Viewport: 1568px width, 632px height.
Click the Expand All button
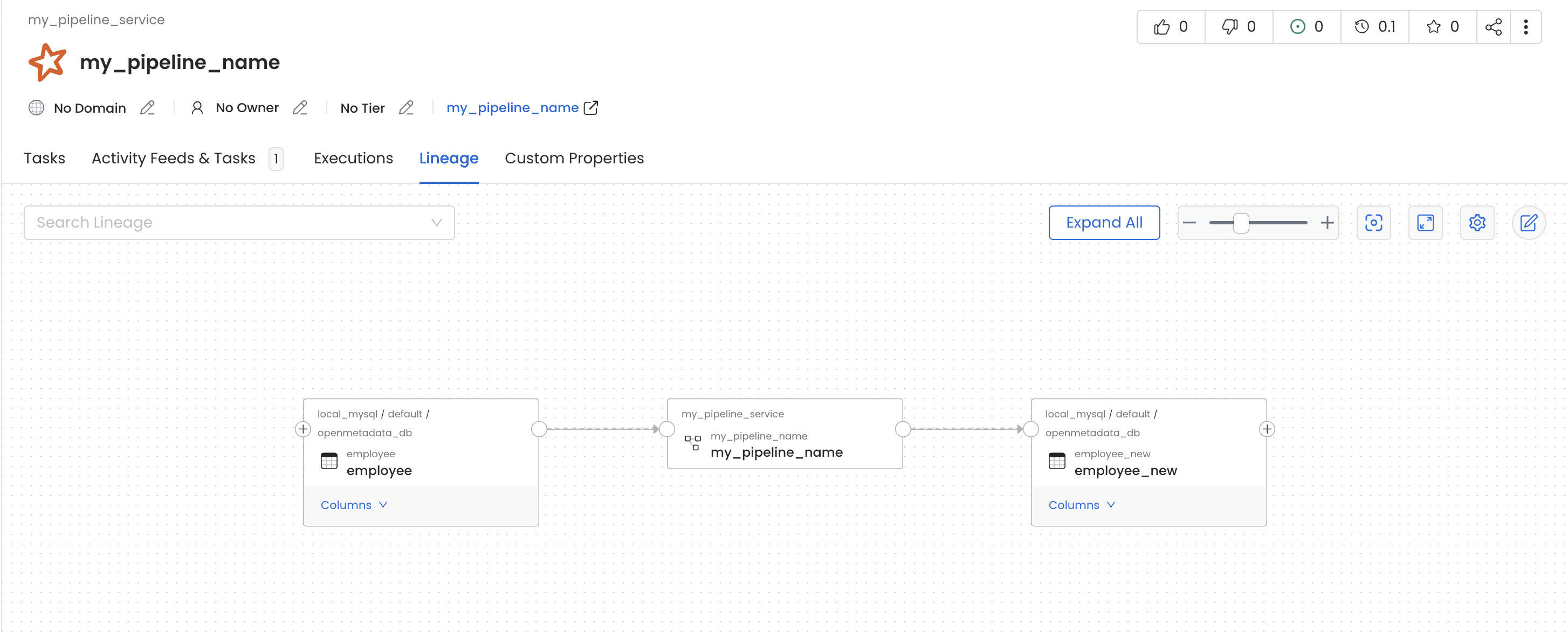(x=1105, y=222)
